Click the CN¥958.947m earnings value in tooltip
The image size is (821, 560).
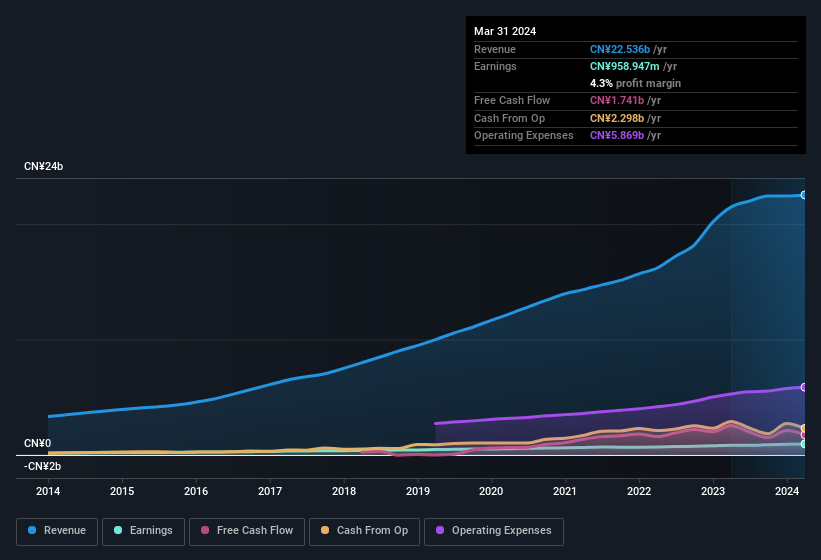[625, 66]
